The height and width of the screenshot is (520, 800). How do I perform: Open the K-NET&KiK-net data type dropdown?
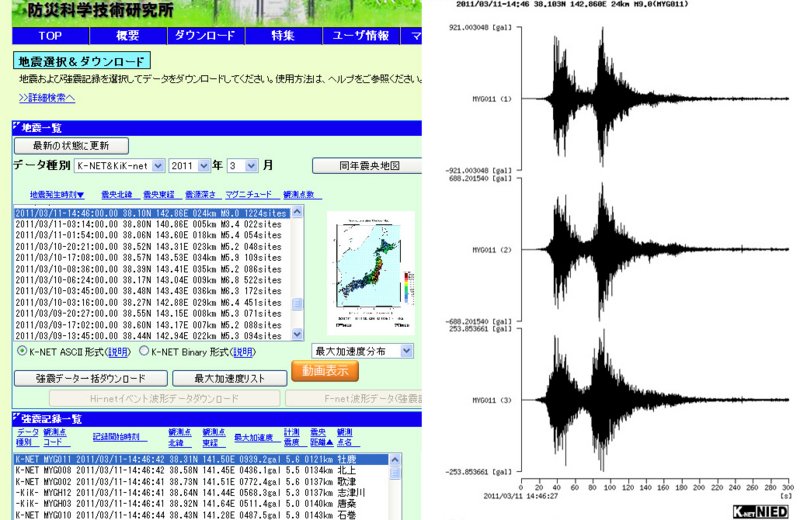(x=119, y=166)
